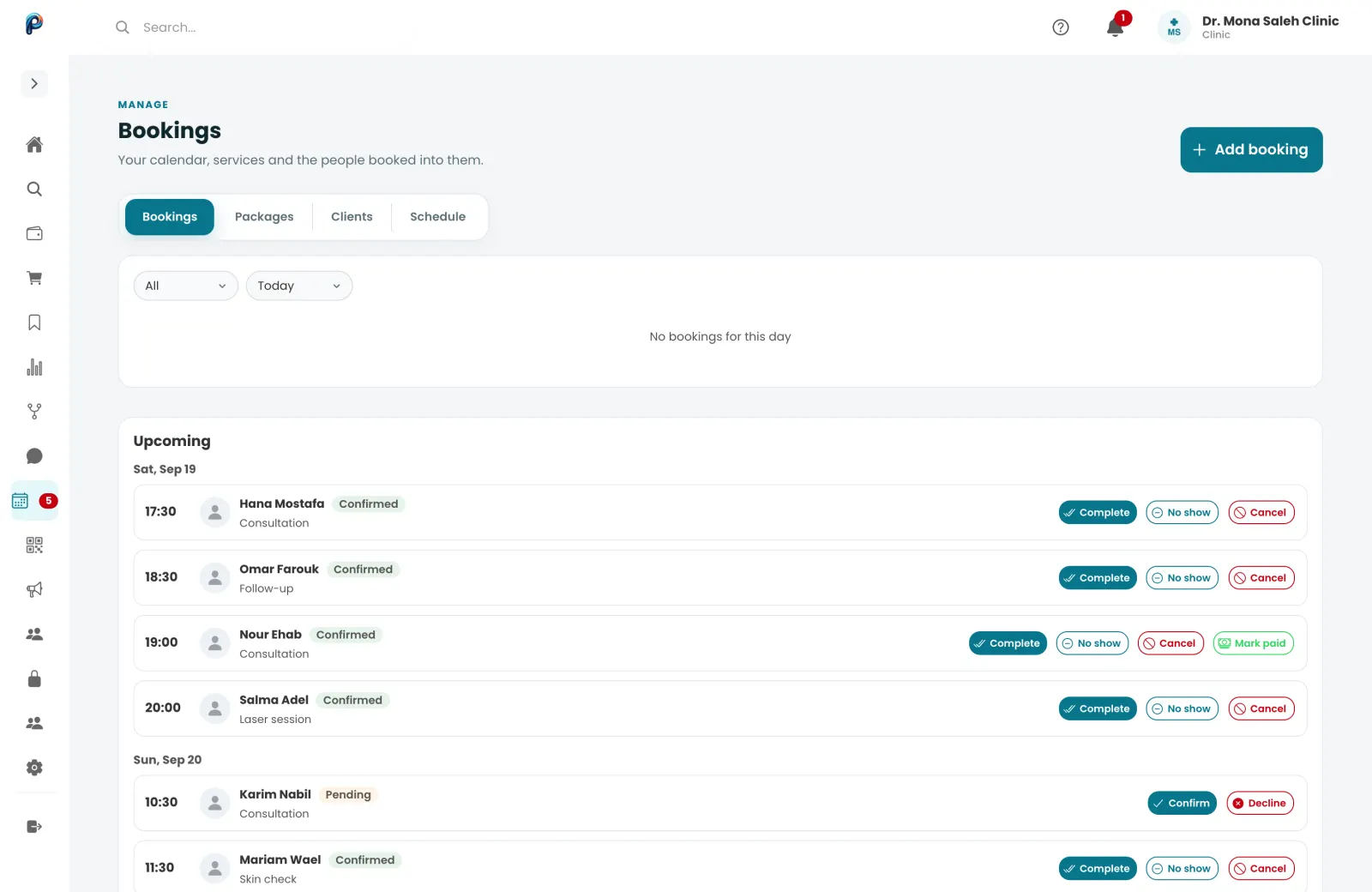Image resolution: width=1372 pixels, height=892 pixels.
Task: Switch to the Bookings tab
Action: point(170,217)
